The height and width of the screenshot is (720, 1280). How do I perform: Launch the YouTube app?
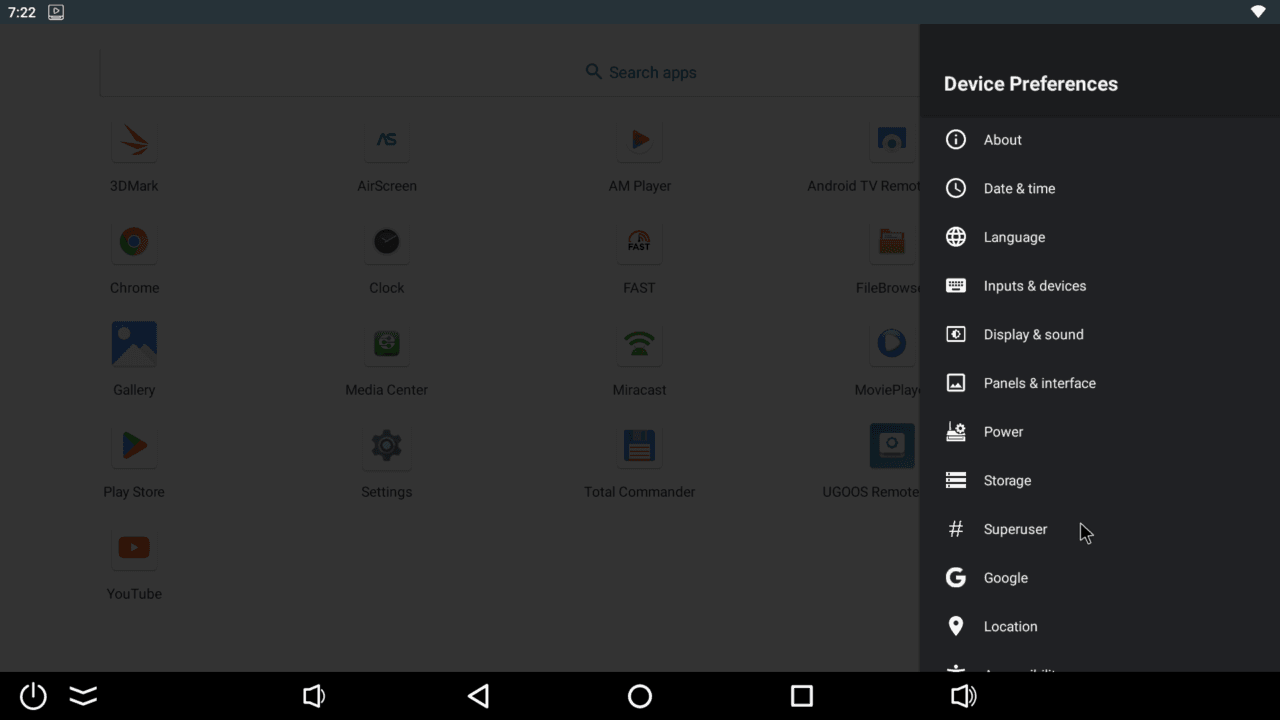[134, 549]
